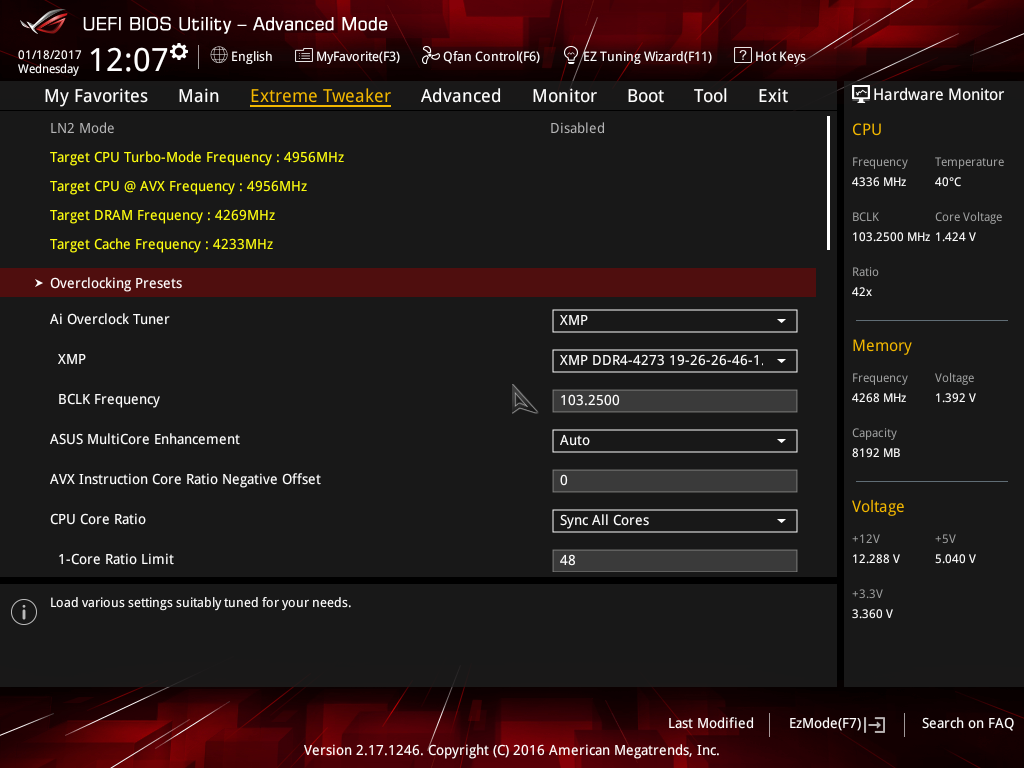Click the settings list vertical scrollbar

click(828, 183)
